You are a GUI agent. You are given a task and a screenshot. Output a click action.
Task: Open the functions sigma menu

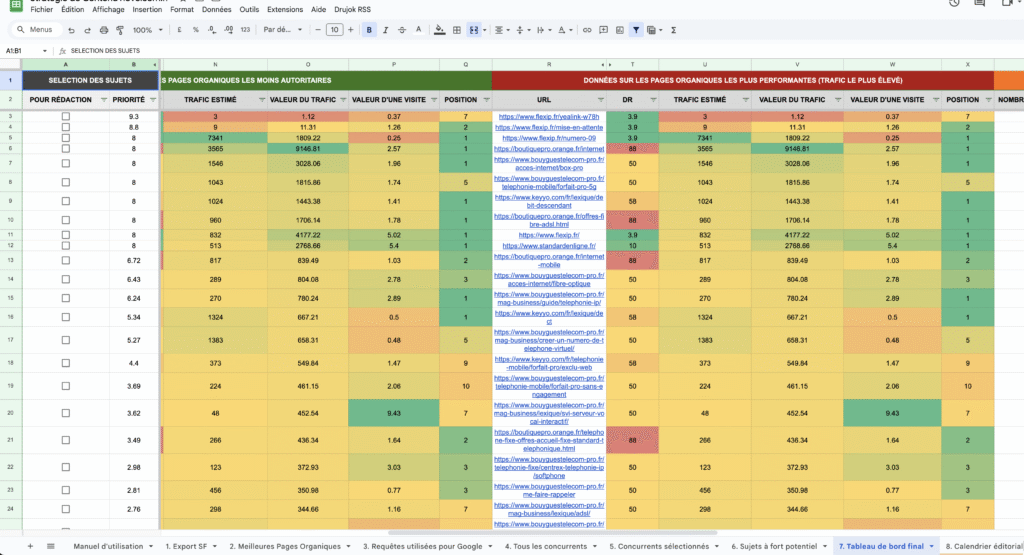point(673,30)
